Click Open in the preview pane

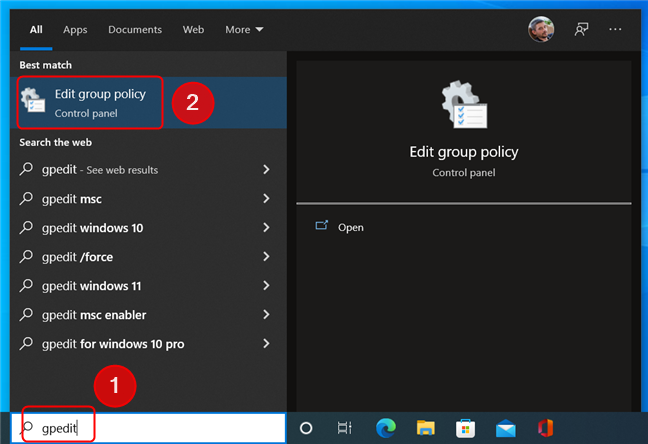pyautogui.click(x=350, y=227)
